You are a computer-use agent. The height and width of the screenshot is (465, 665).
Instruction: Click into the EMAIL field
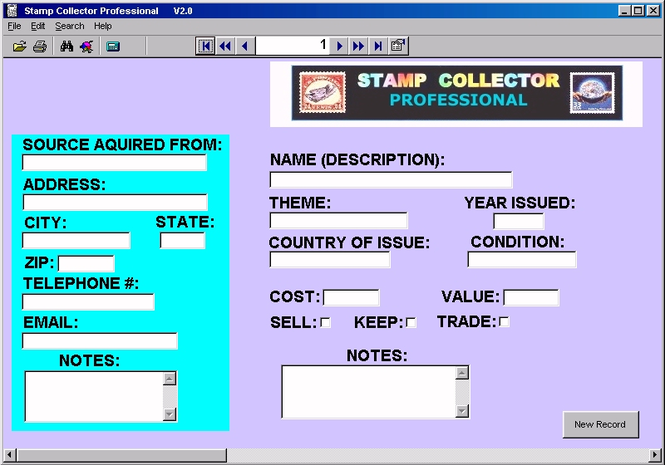point(100,341)
